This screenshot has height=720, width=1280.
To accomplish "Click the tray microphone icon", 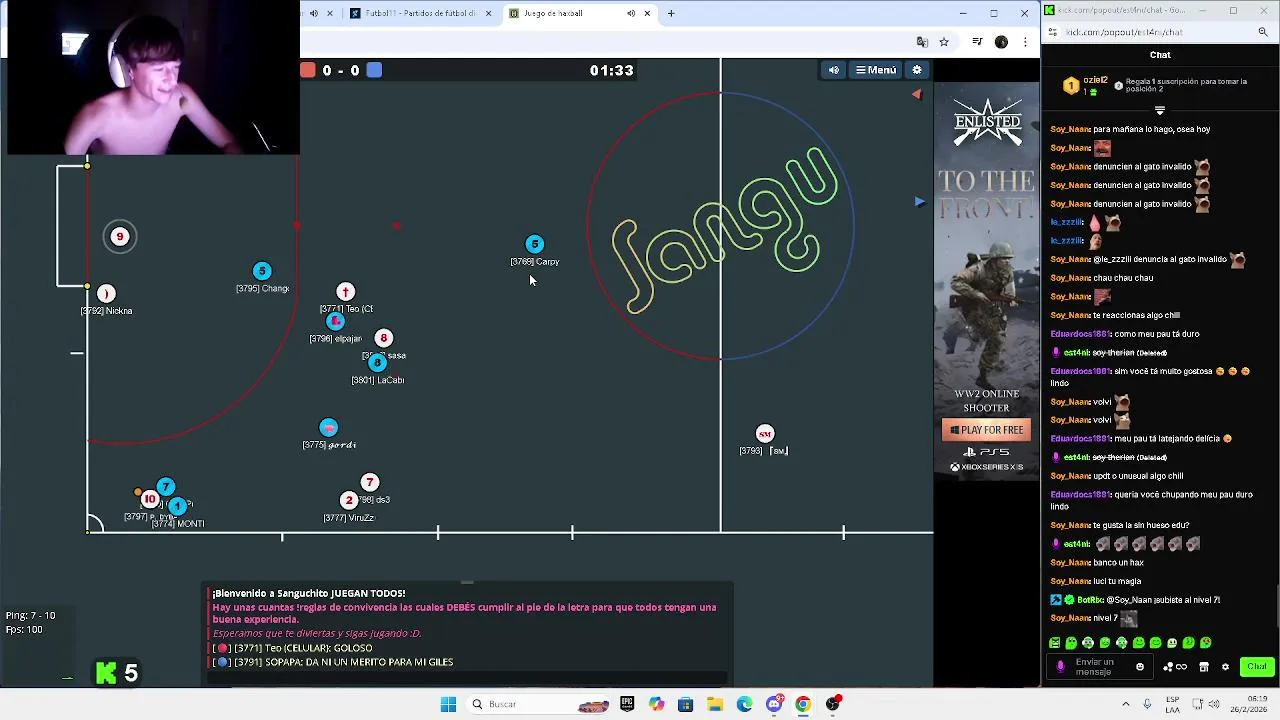I will point(1147,704).
